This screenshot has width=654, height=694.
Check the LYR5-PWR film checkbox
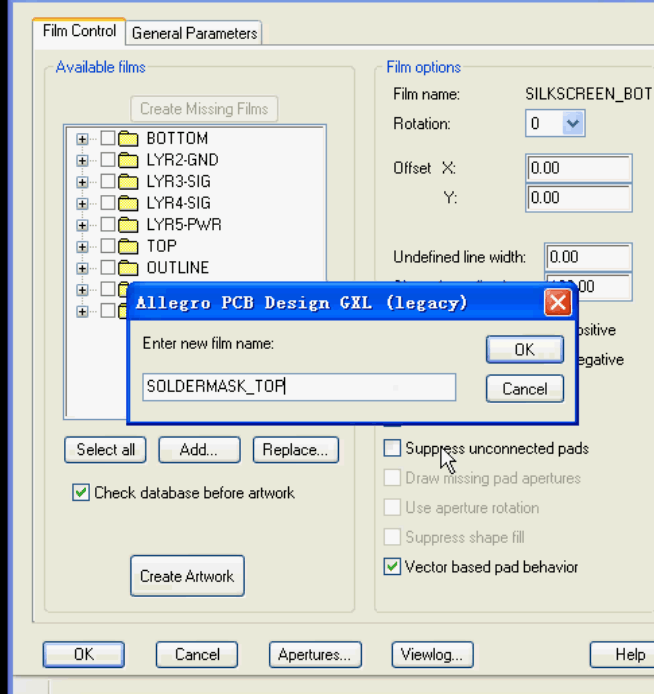coord(108,224)
